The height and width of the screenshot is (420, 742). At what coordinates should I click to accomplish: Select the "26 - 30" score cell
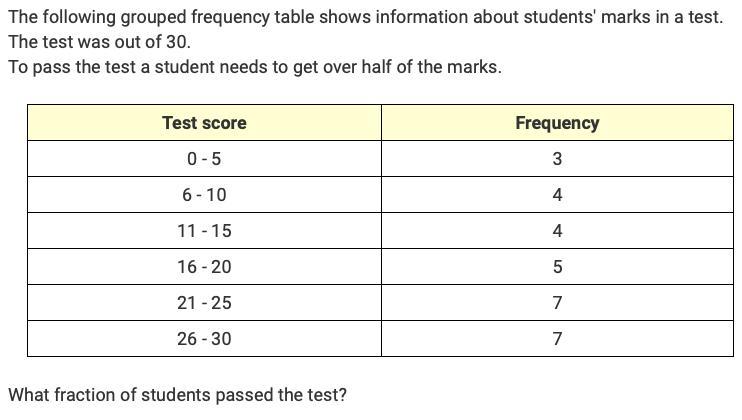pyautogui.click(x=204, y=339)
